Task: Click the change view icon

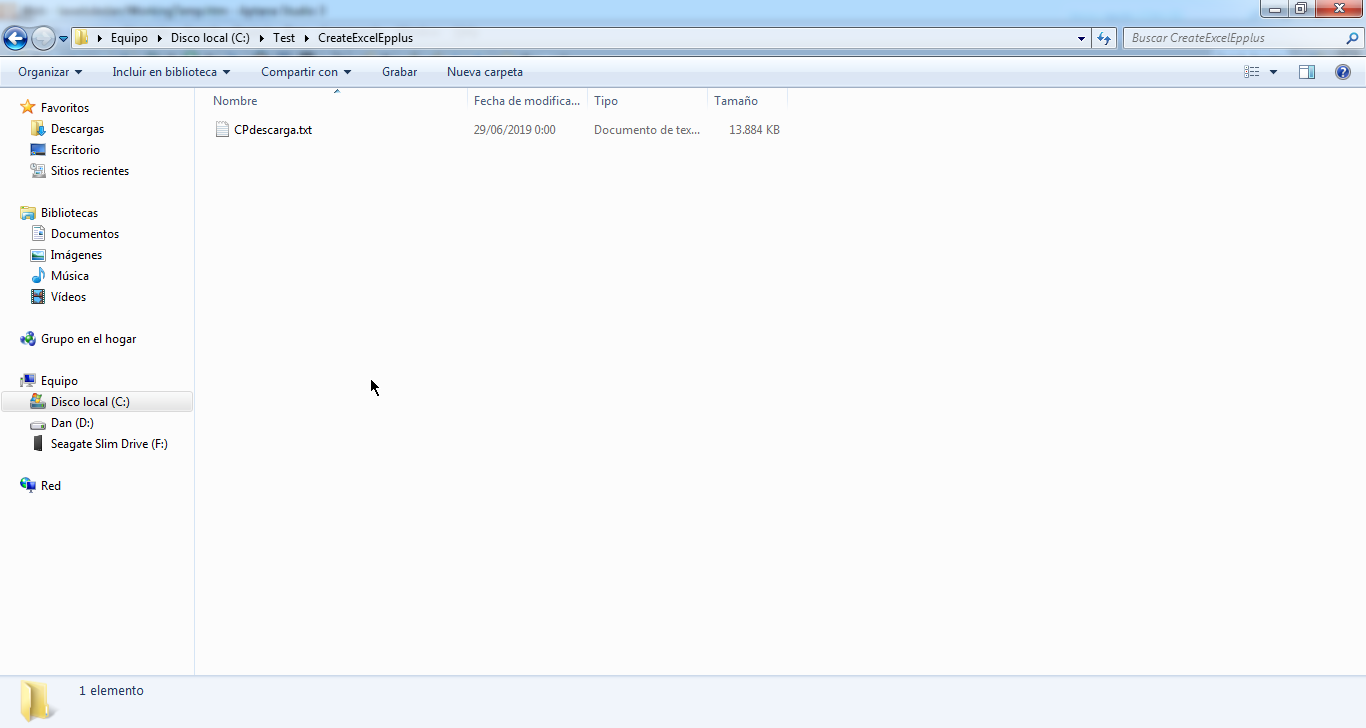Action: point(1251,72)
